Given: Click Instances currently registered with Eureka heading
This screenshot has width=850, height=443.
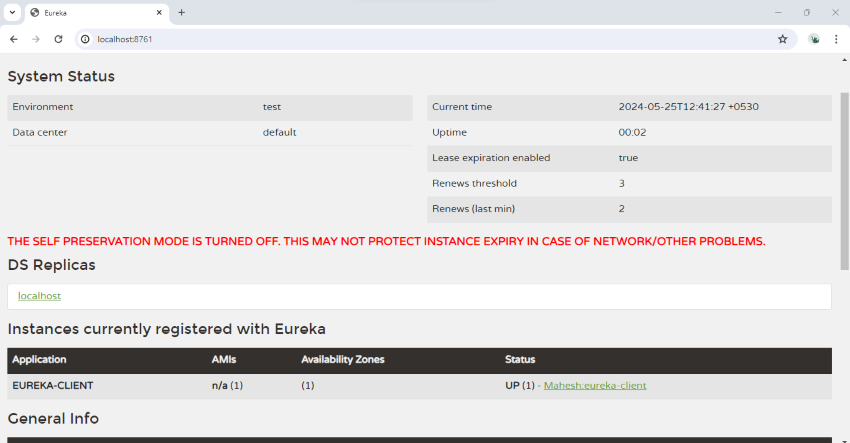Looking at the screenshot, I should tap(166, 329).
